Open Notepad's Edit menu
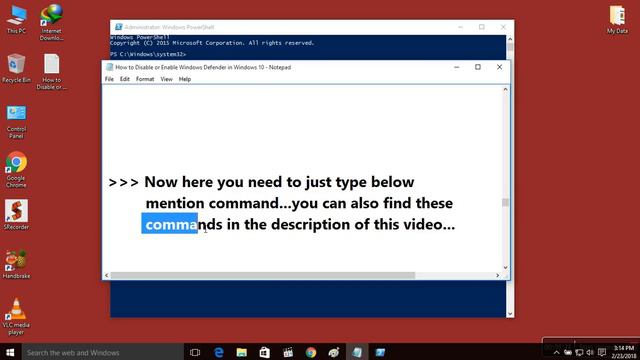 [124, 79]
